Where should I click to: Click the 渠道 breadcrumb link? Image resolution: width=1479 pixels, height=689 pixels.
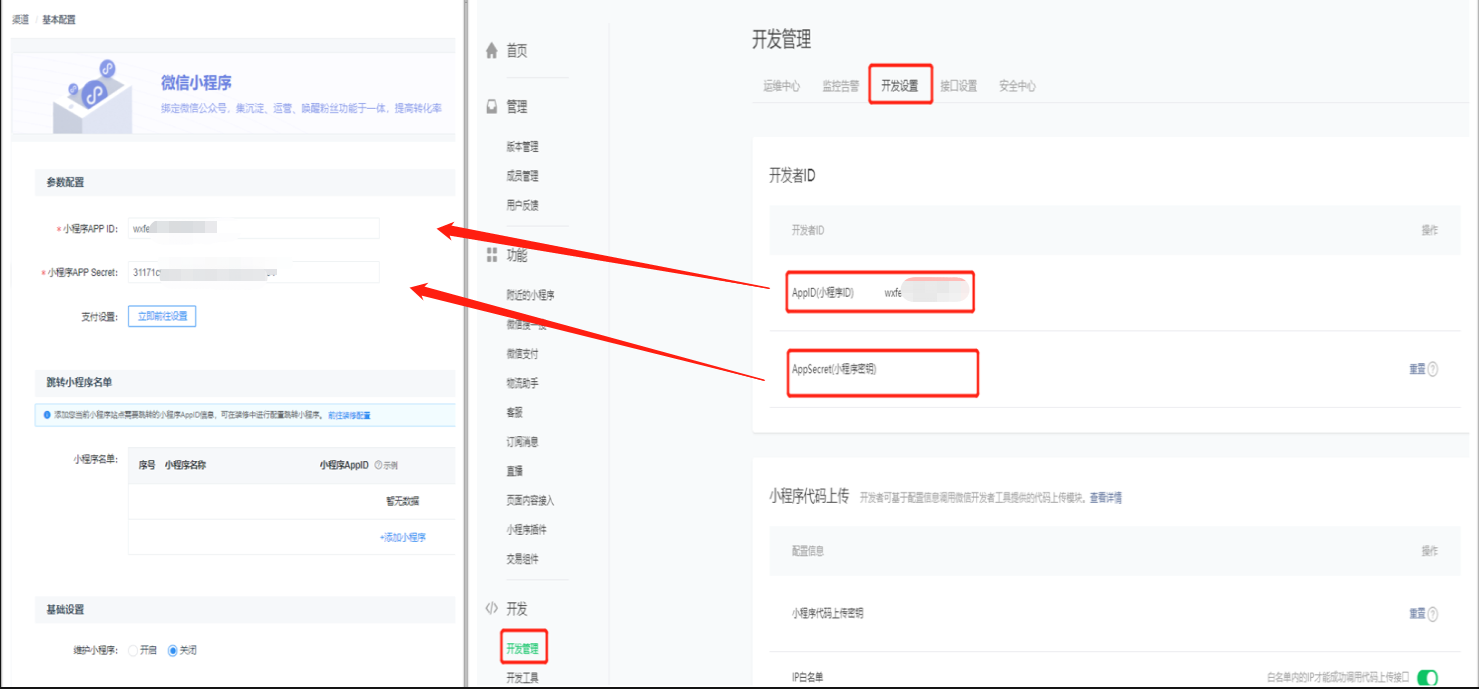[x=20, y=19]
